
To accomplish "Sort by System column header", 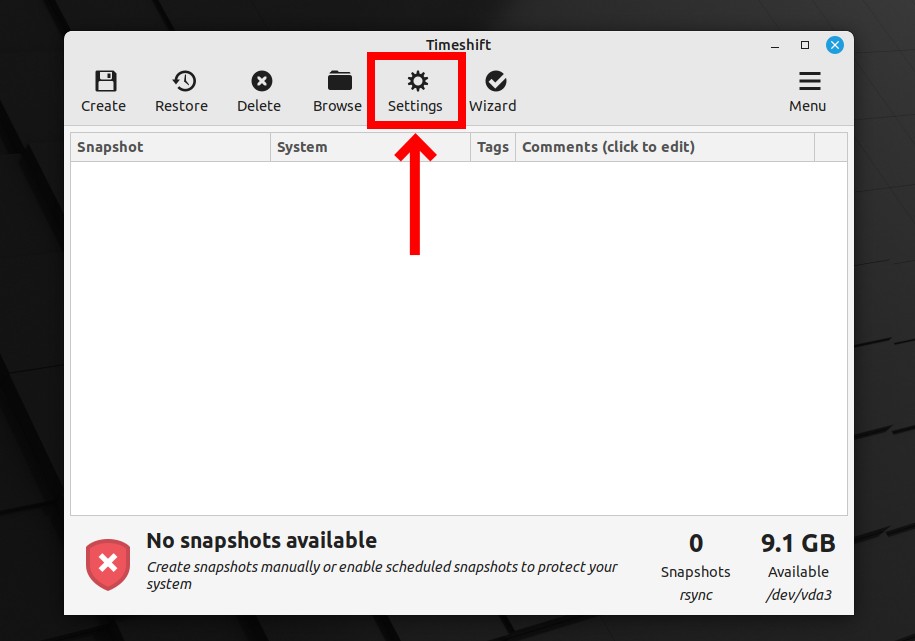I will [x=370, y=147].
